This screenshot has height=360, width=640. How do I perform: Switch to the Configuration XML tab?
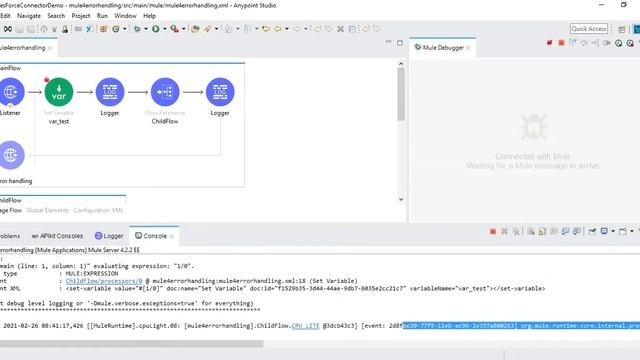point(98,210)
